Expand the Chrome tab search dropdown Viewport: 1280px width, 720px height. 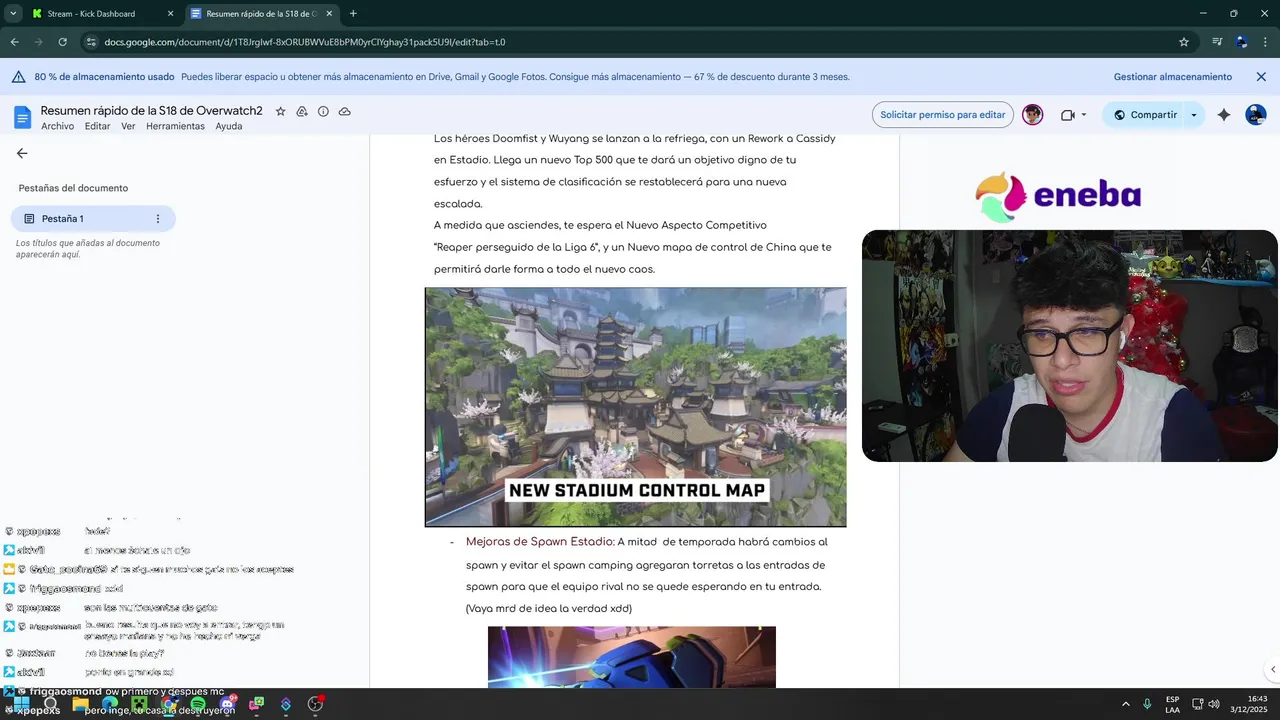12,14
